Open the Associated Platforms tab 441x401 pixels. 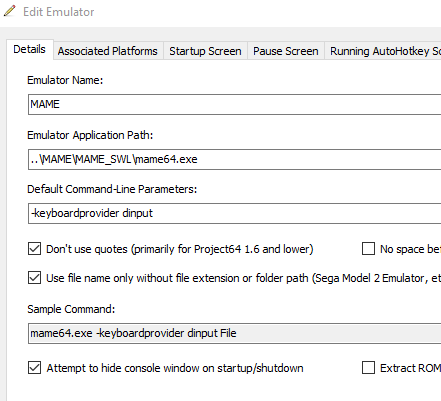[108, 51]
